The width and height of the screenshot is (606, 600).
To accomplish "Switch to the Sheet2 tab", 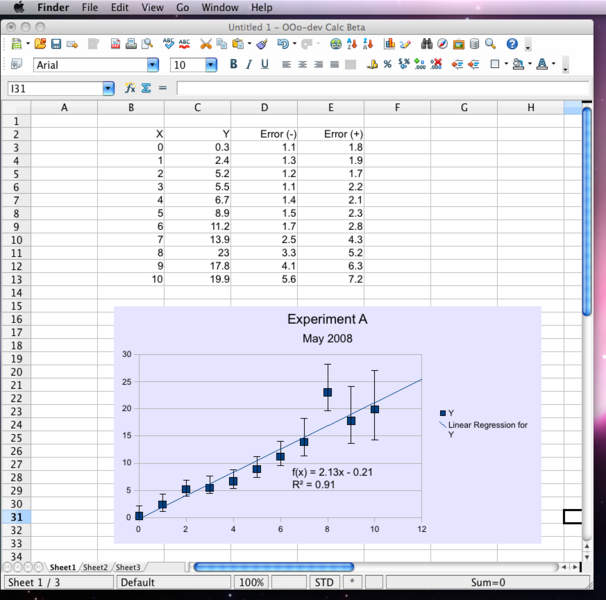I will coord(95,567).
